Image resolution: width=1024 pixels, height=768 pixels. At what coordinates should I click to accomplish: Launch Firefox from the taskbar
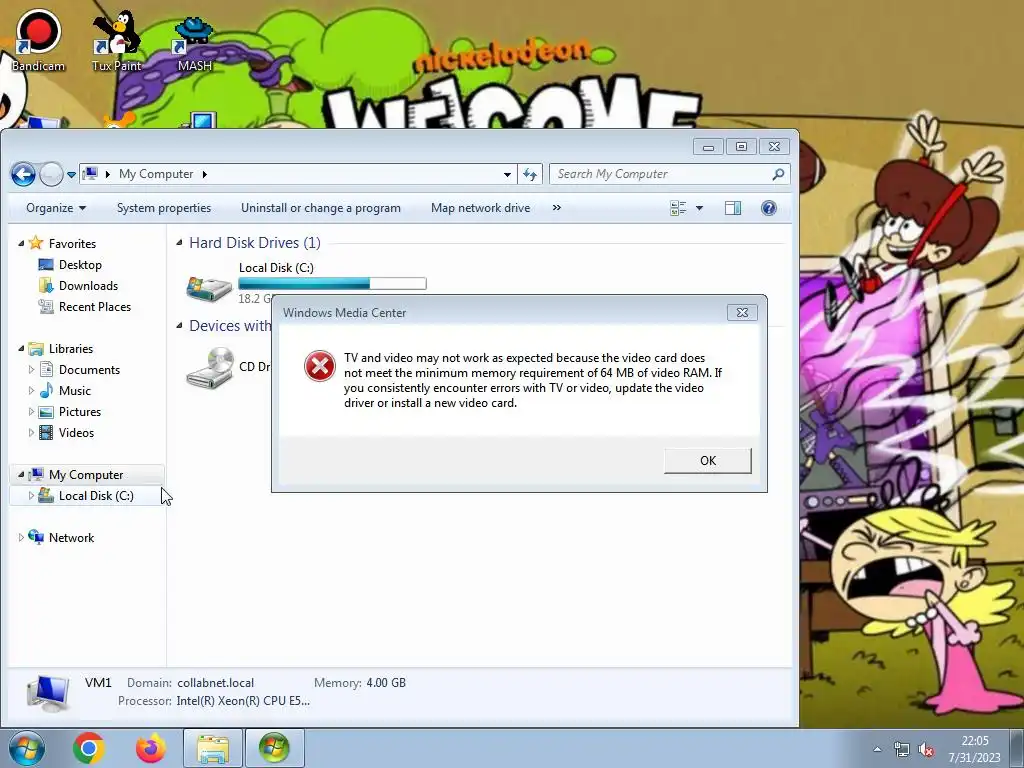coord(151,748)
